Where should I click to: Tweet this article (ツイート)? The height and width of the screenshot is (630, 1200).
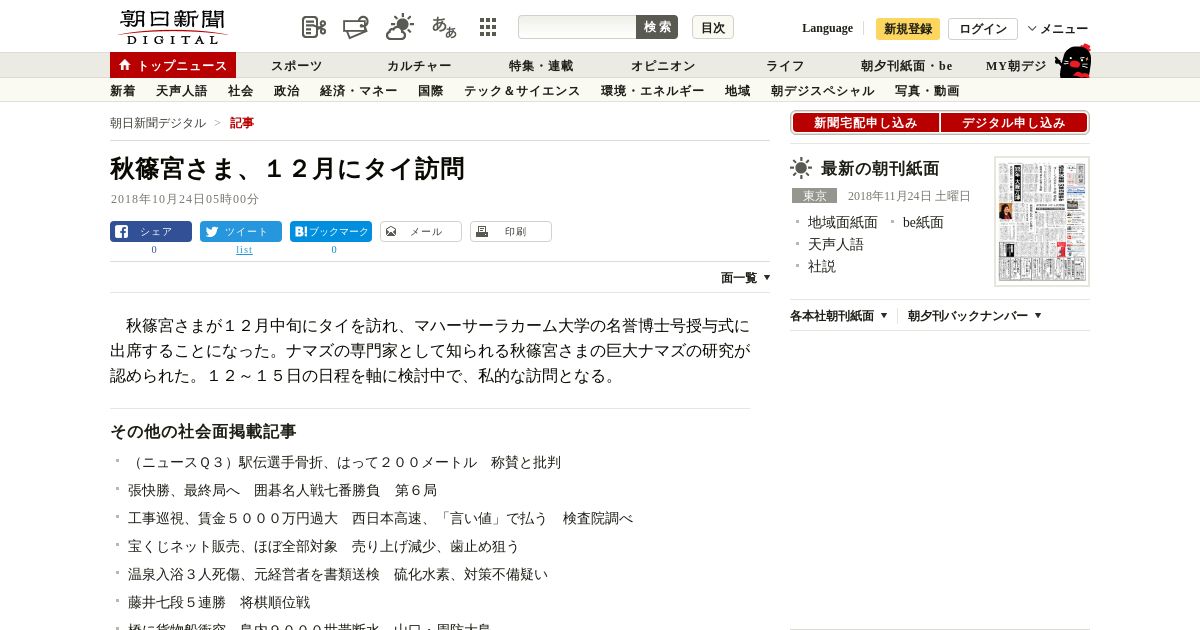pyautogui.click(x=241, y=232)
